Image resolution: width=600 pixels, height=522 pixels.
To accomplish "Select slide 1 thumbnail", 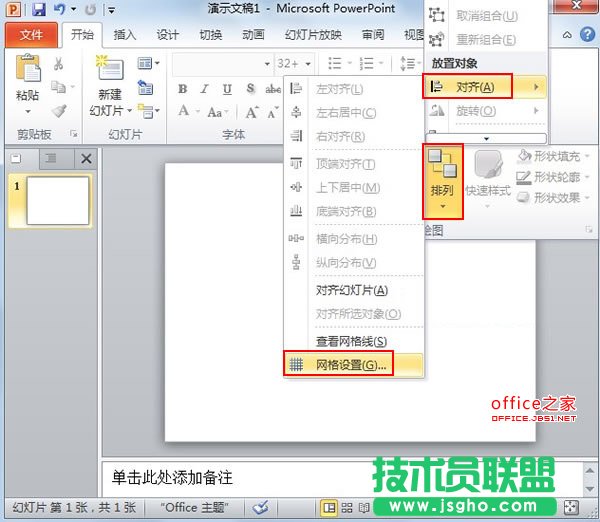I will (57, 201).
